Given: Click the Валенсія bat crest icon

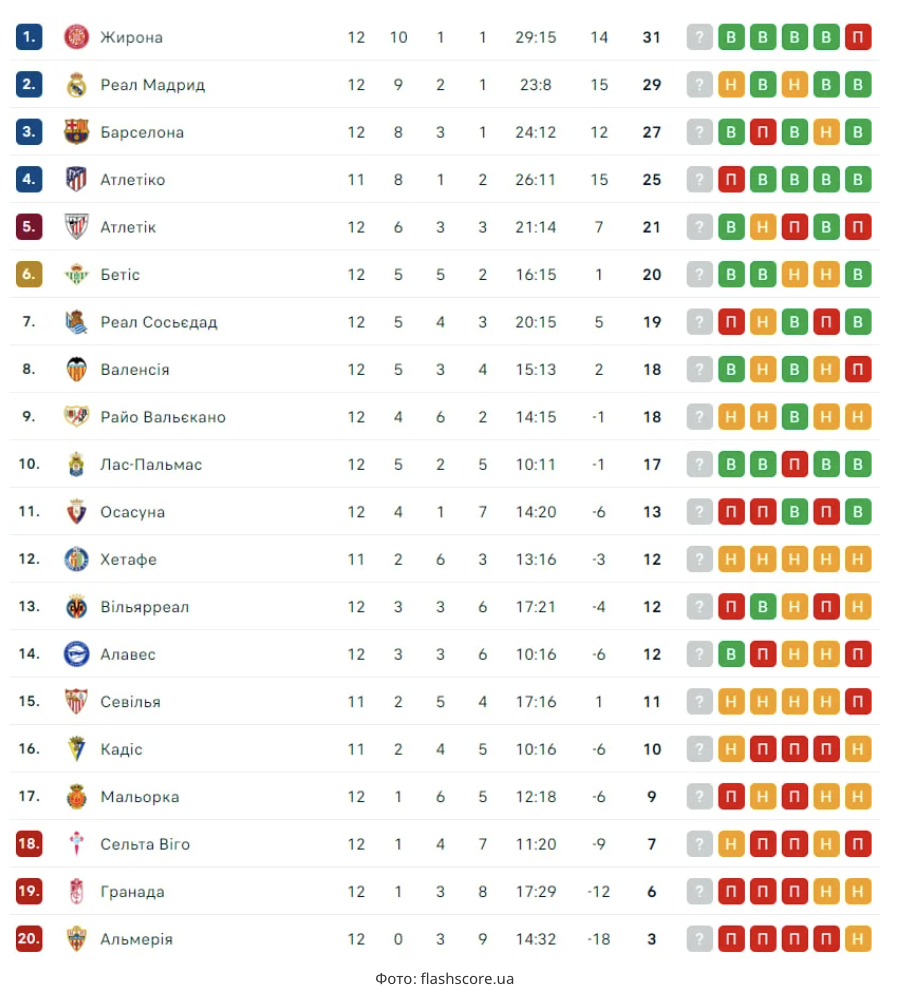Looking at the screenshot, I should click(x=77, y=369).
